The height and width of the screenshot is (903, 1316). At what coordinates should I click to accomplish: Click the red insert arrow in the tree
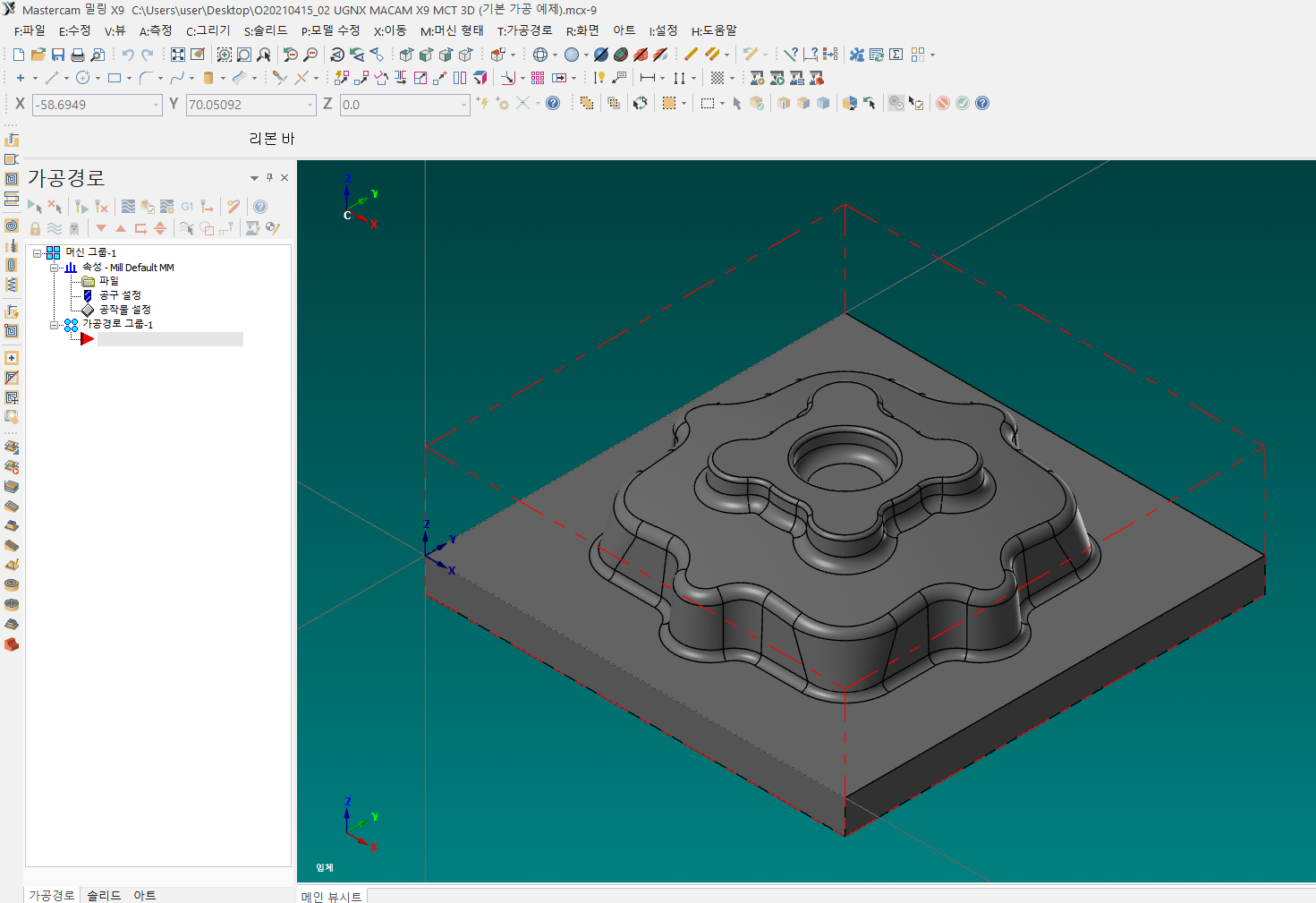[87, 339]
